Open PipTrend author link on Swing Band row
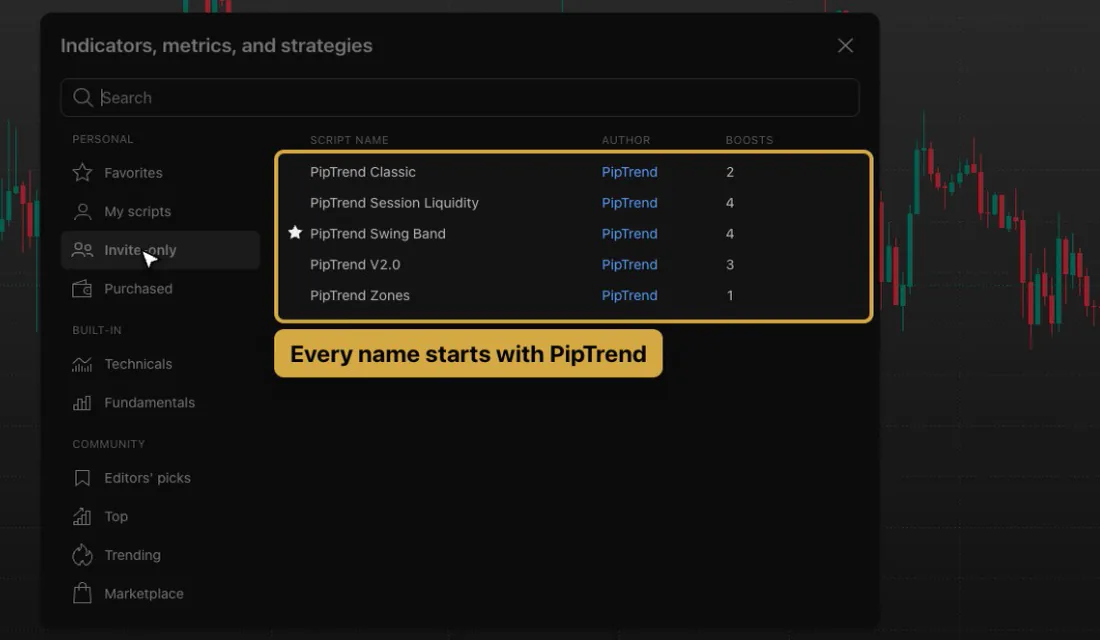This screenshot has width=1100, height=640. tap(629, 234)
